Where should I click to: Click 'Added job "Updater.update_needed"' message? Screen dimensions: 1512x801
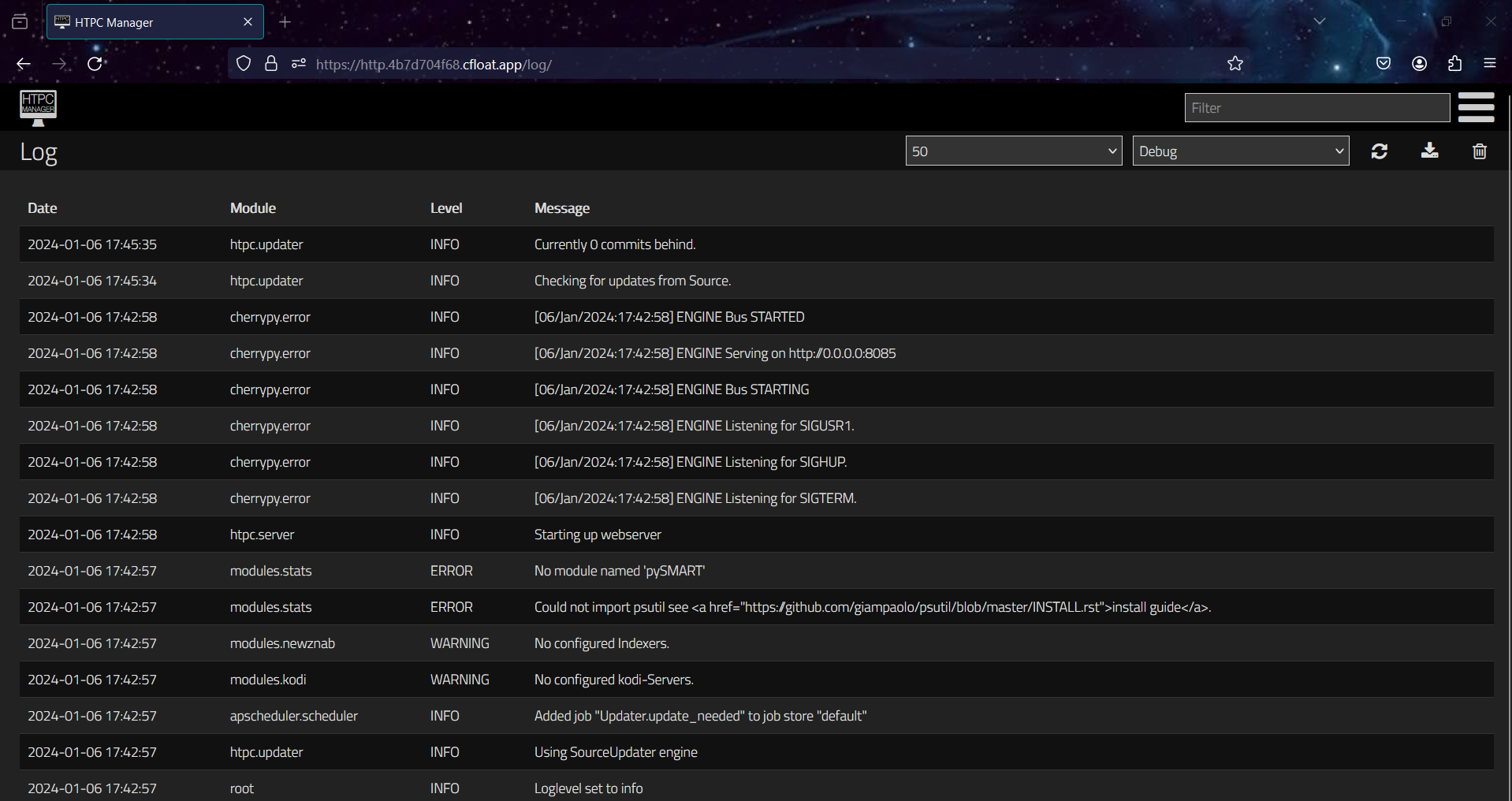click(x=700, y=716)
